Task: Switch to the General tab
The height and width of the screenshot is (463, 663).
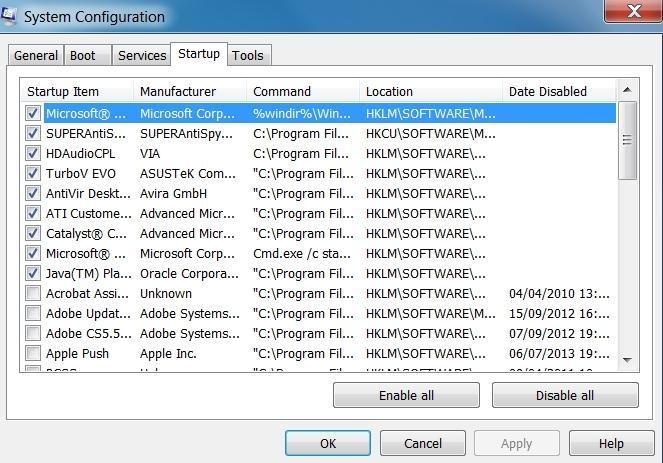Action: (36, 55)
